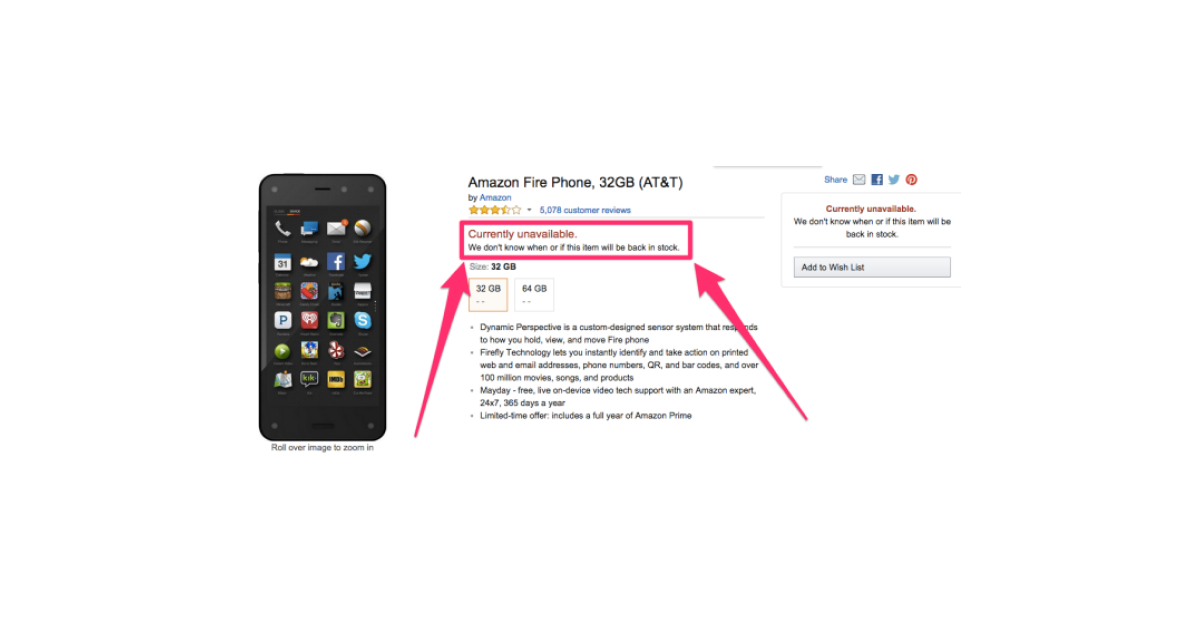Tap the Kik app icon on the phone
Image resolution: width=1200 pixels, height=630 pixels.
pyautogui.click(x=310, y=379)
